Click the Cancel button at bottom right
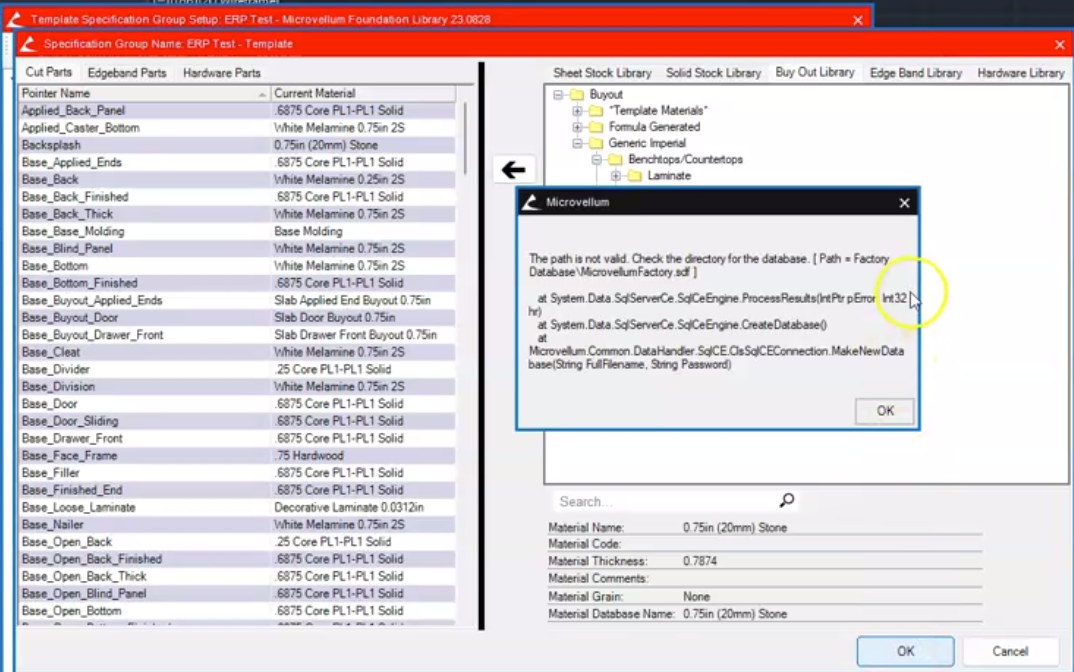 click(1010, 651)
